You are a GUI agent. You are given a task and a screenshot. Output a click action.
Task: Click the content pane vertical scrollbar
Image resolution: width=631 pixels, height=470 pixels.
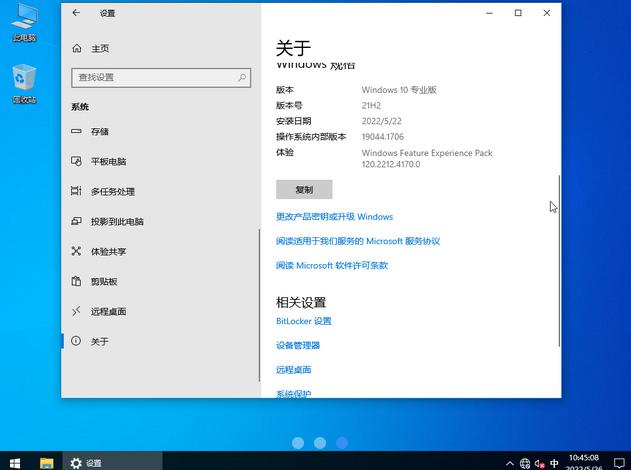[x=559, y=260]
